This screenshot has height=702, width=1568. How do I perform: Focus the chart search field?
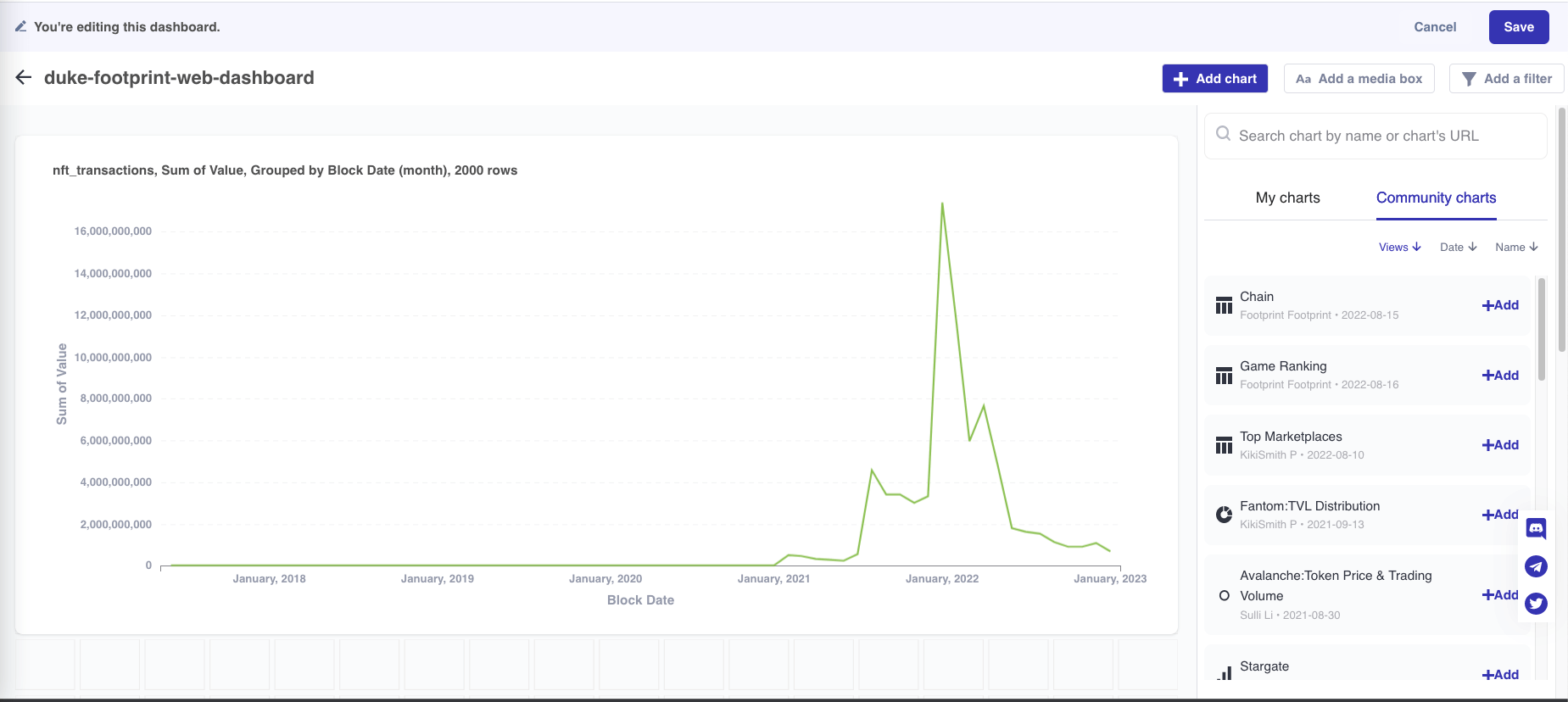[1375, 136]
